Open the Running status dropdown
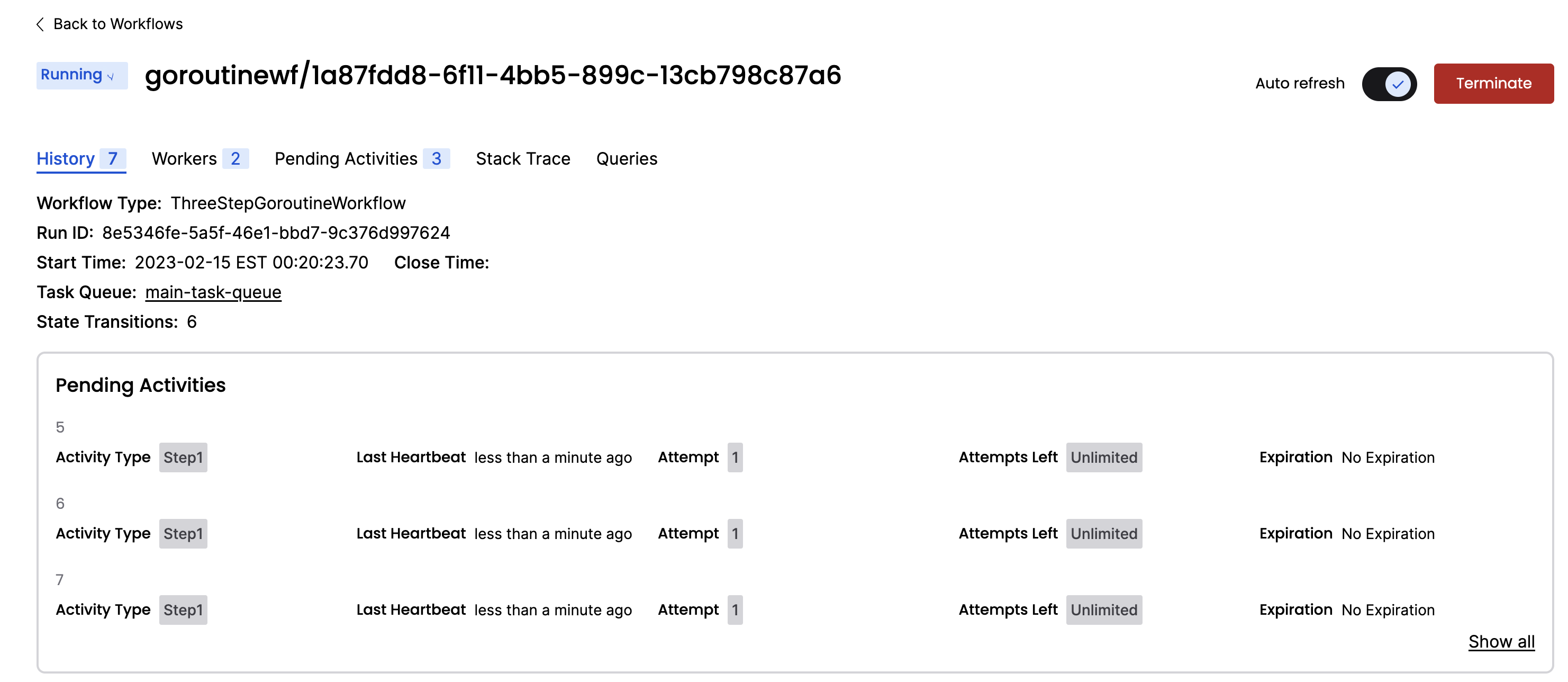The image size is (1568, 682). point(81,75)
